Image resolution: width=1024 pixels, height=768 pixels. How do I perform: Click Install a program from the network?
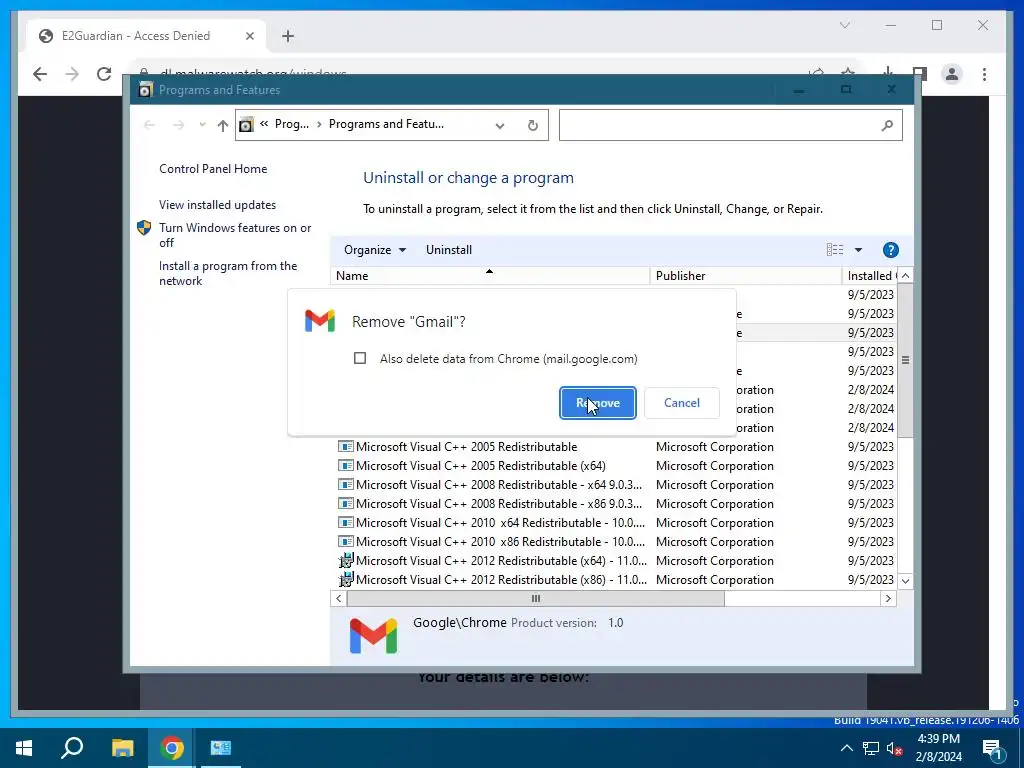228,273
